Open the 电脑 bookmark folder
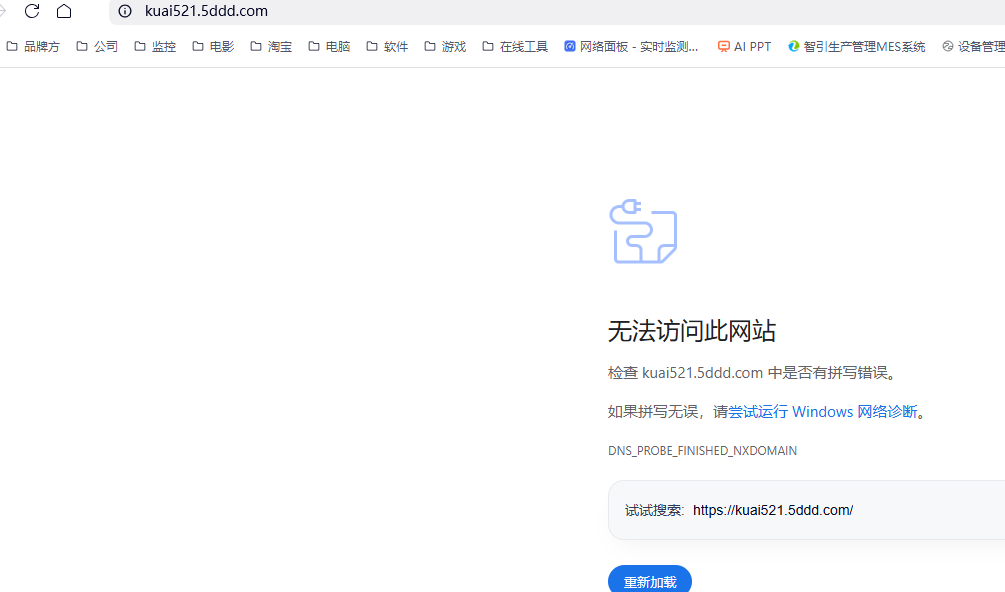The width and height of the screenshot is (1005, 592). tap(329, 47)
